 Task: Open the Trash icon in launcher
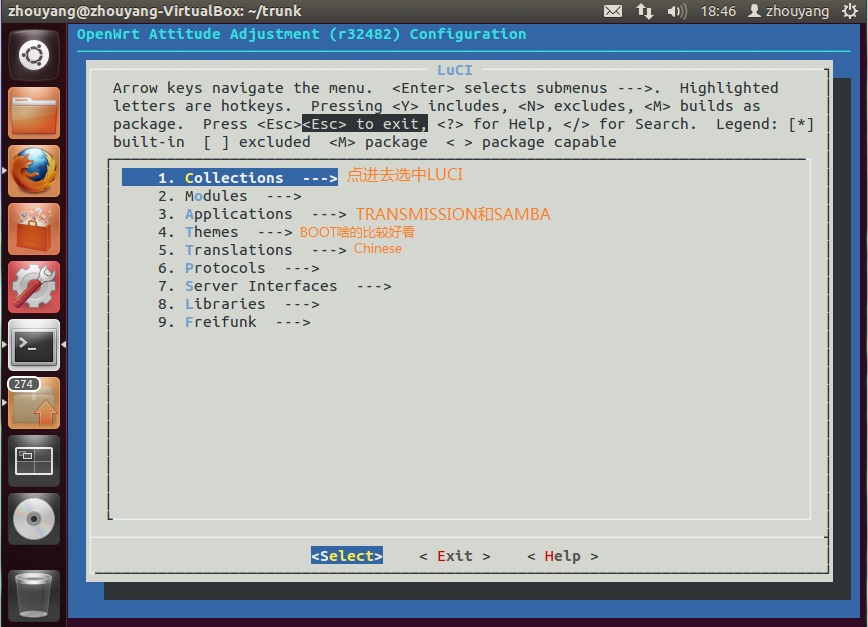point(34,595)
